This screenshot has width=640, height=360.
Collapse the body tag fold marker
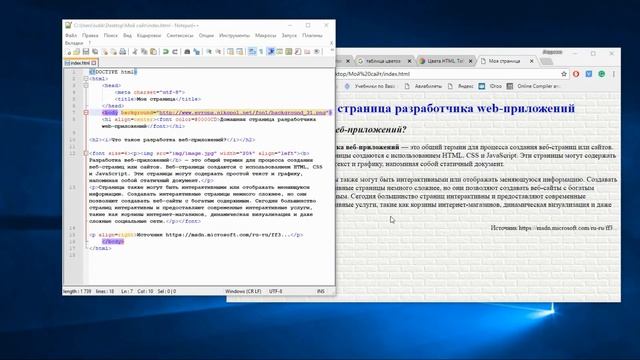pyautogui.click(x=86, y=113)
